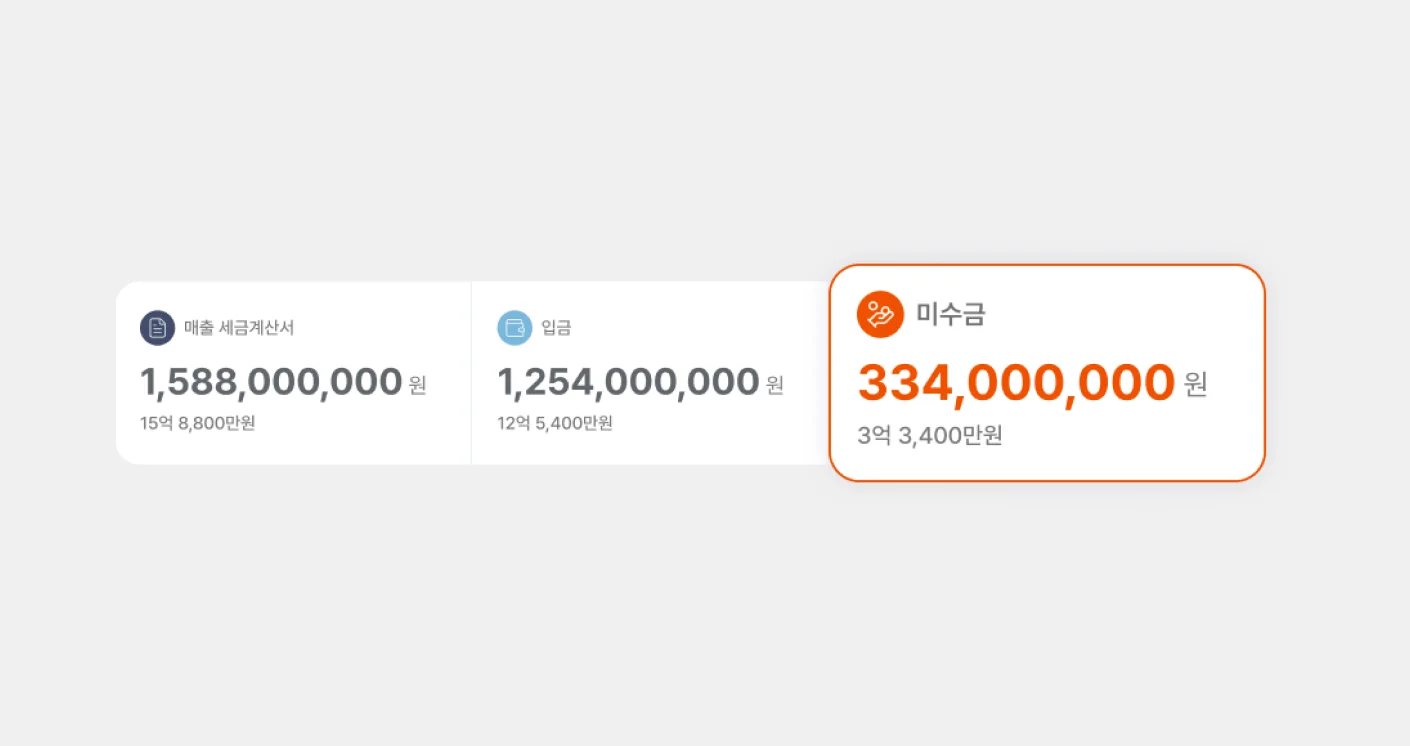Click the 1,588,000,000 sales invoice amount
The image size is (1410, 746).
coord(270,382)
